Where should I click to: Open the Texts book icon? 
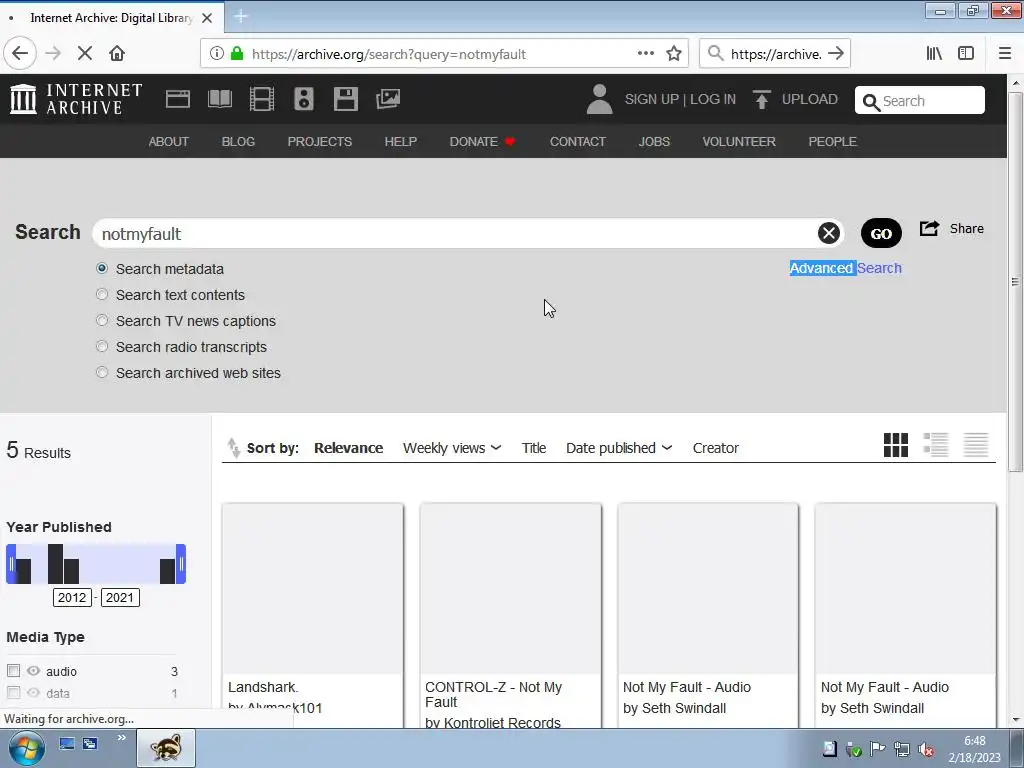(x=219, y=99)
